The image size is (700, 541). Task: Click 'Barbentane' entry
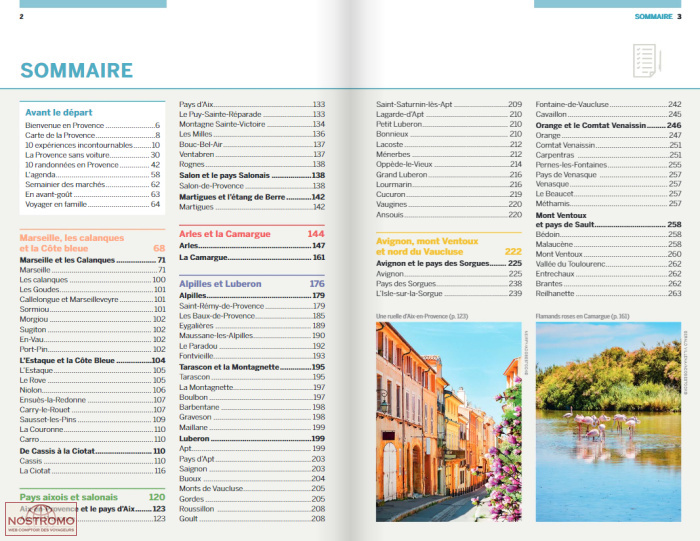point(252,407)
